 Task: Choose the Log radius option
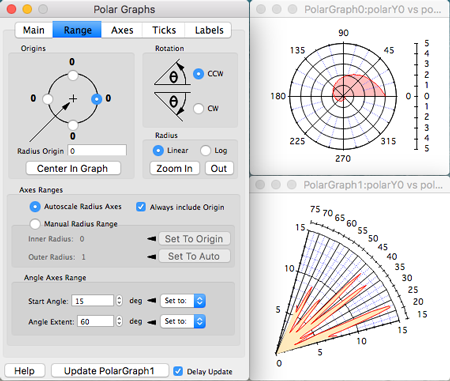pyautogui.click(x=205, y=150)
